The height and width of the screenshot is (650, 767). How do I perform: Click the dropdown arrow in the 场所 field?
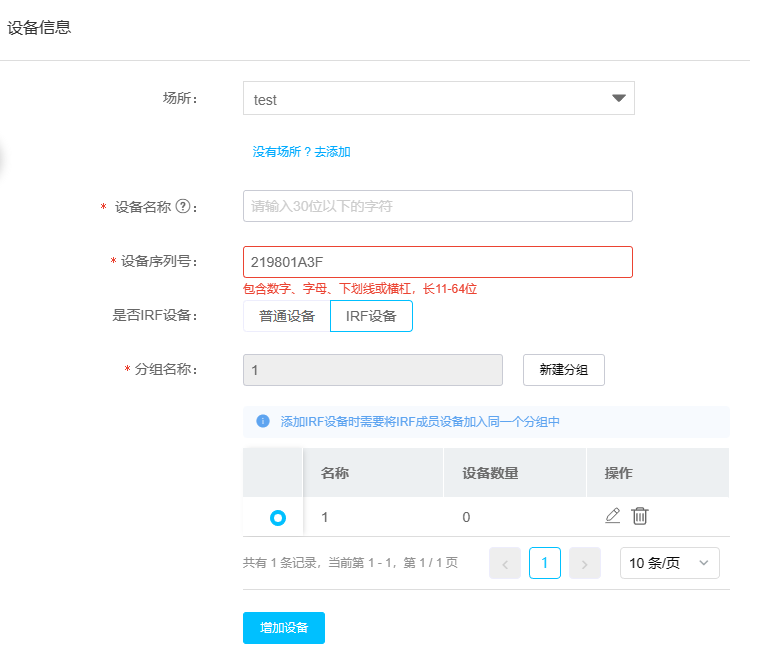[x=618, y=98]
